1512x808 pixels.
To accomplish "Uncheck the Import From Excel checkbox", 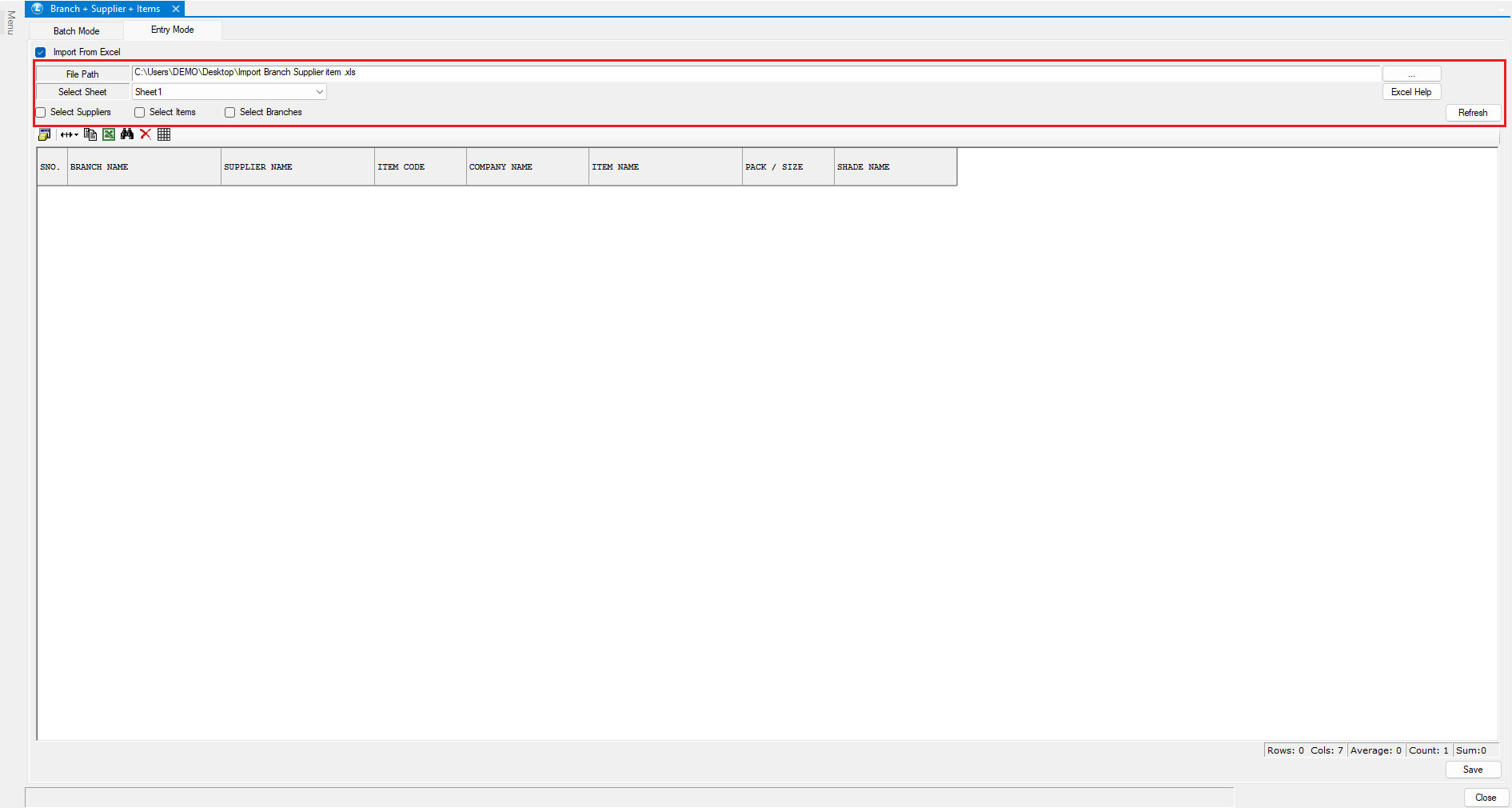I will (41, 53).
